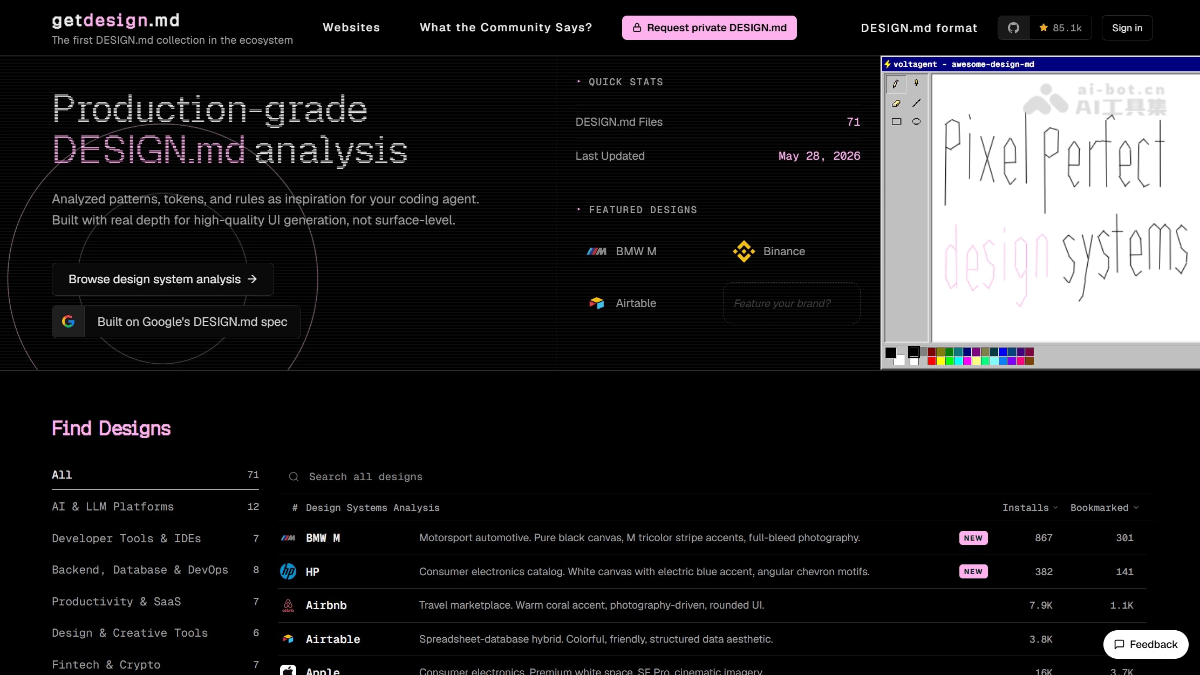
Task: Click Built on Google's DESIGN.md spec
Action: [x=176, y=321]
